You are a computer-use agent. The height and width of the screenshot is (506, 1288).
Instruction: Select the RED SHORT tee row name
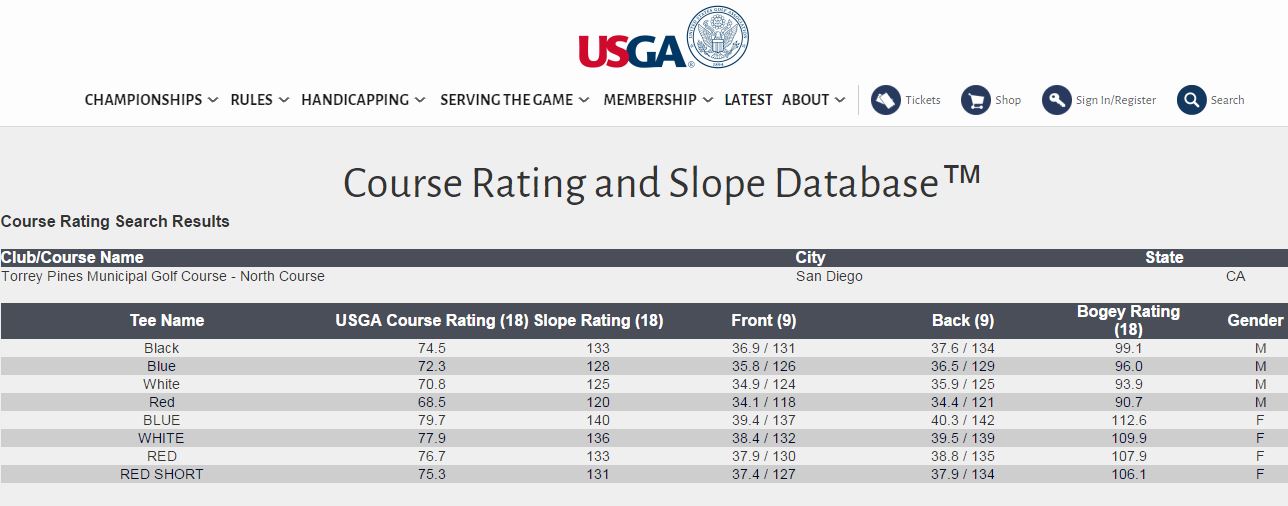click(x=161, y=474)
